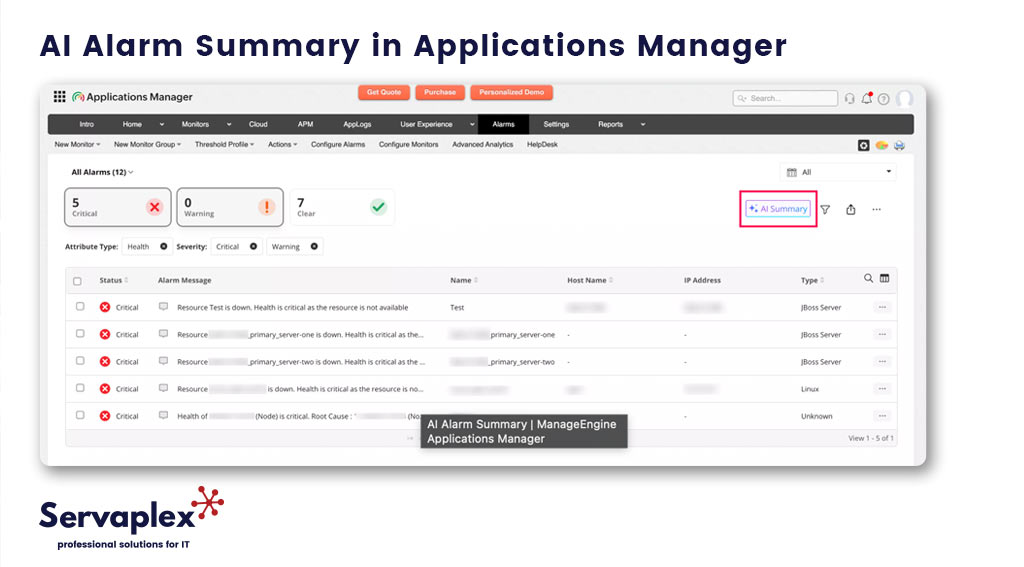This screenshot has width=1024, height=567.
Task: Click the table search magnifier icon
Action: 868,278
